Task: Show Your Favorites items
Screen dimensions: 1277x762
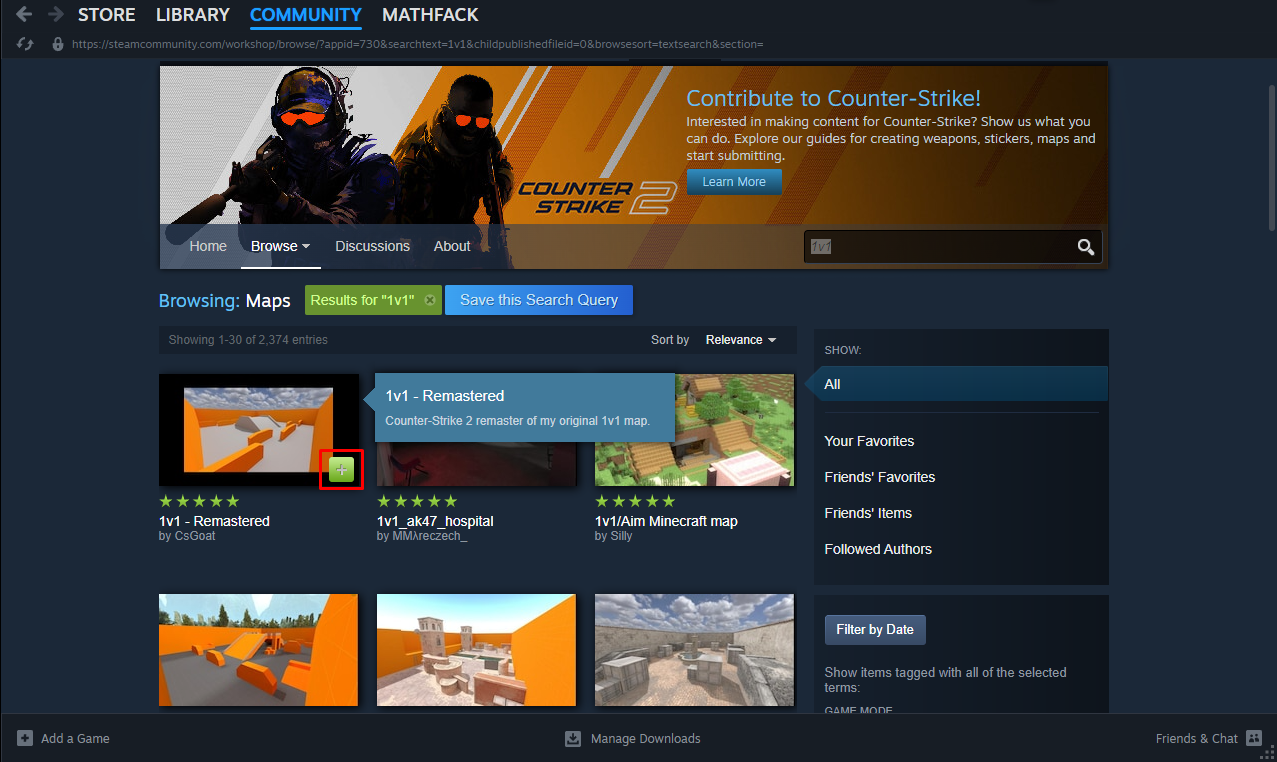Action: pos(869,441)
